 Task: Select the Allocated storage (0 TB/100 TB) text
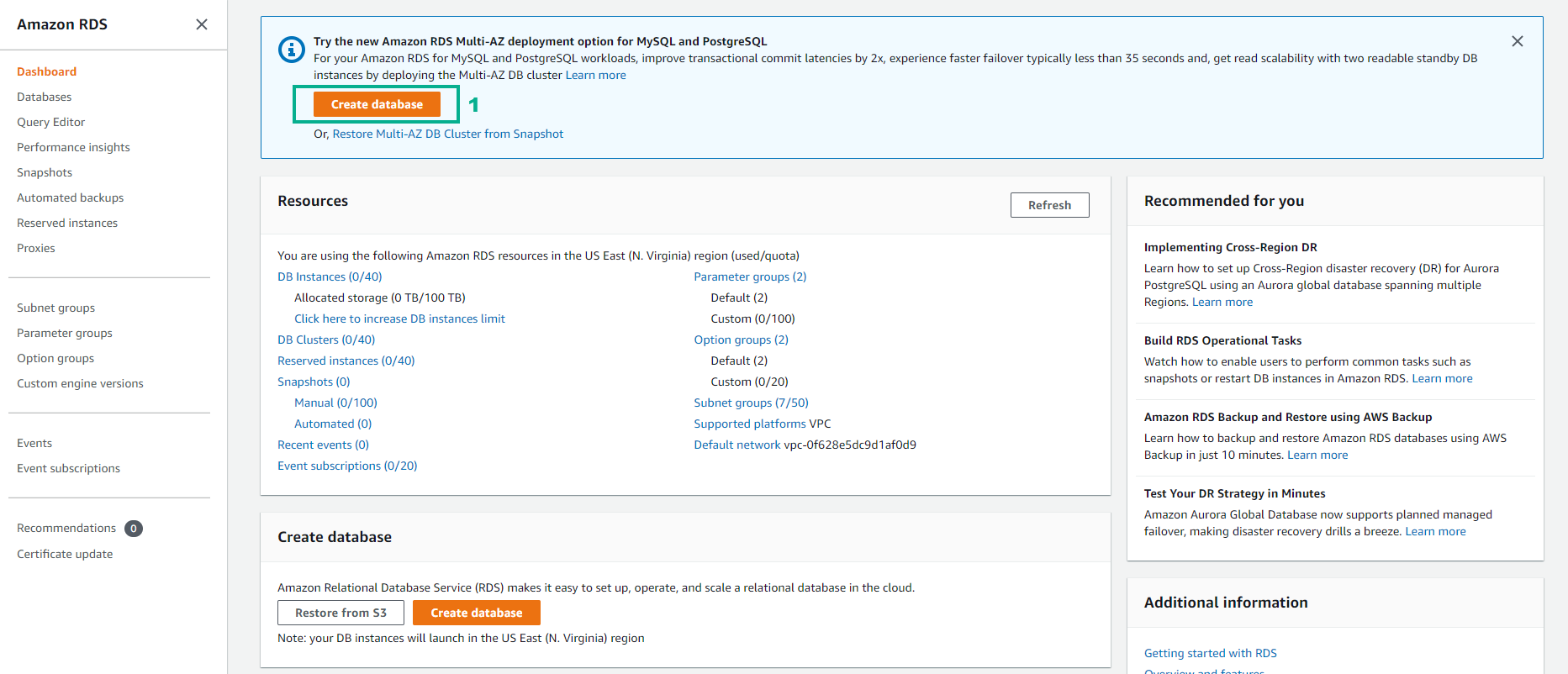(x=380, y=298)
